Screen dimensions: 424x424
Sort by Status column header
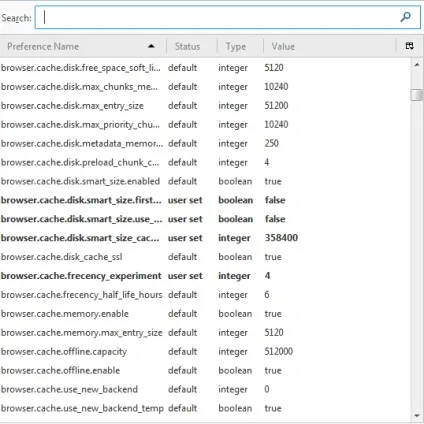tap(192, 46)
